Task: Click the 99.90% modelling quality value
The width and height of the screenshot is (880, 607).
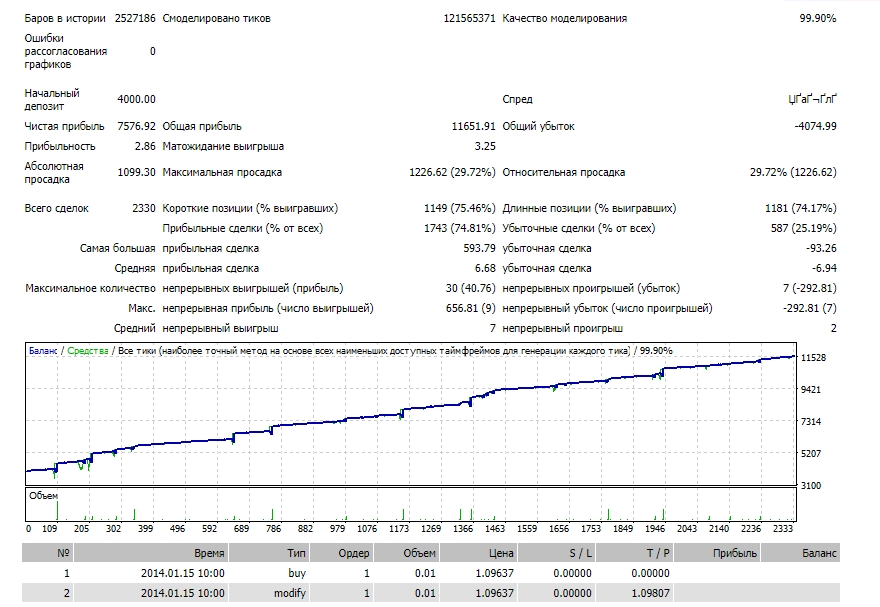Action: click(818, 18)
